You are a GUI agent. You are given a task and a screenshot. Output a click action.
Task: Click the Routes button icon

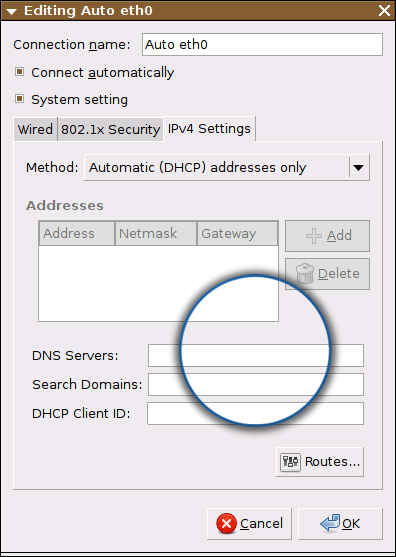[290, 462]
